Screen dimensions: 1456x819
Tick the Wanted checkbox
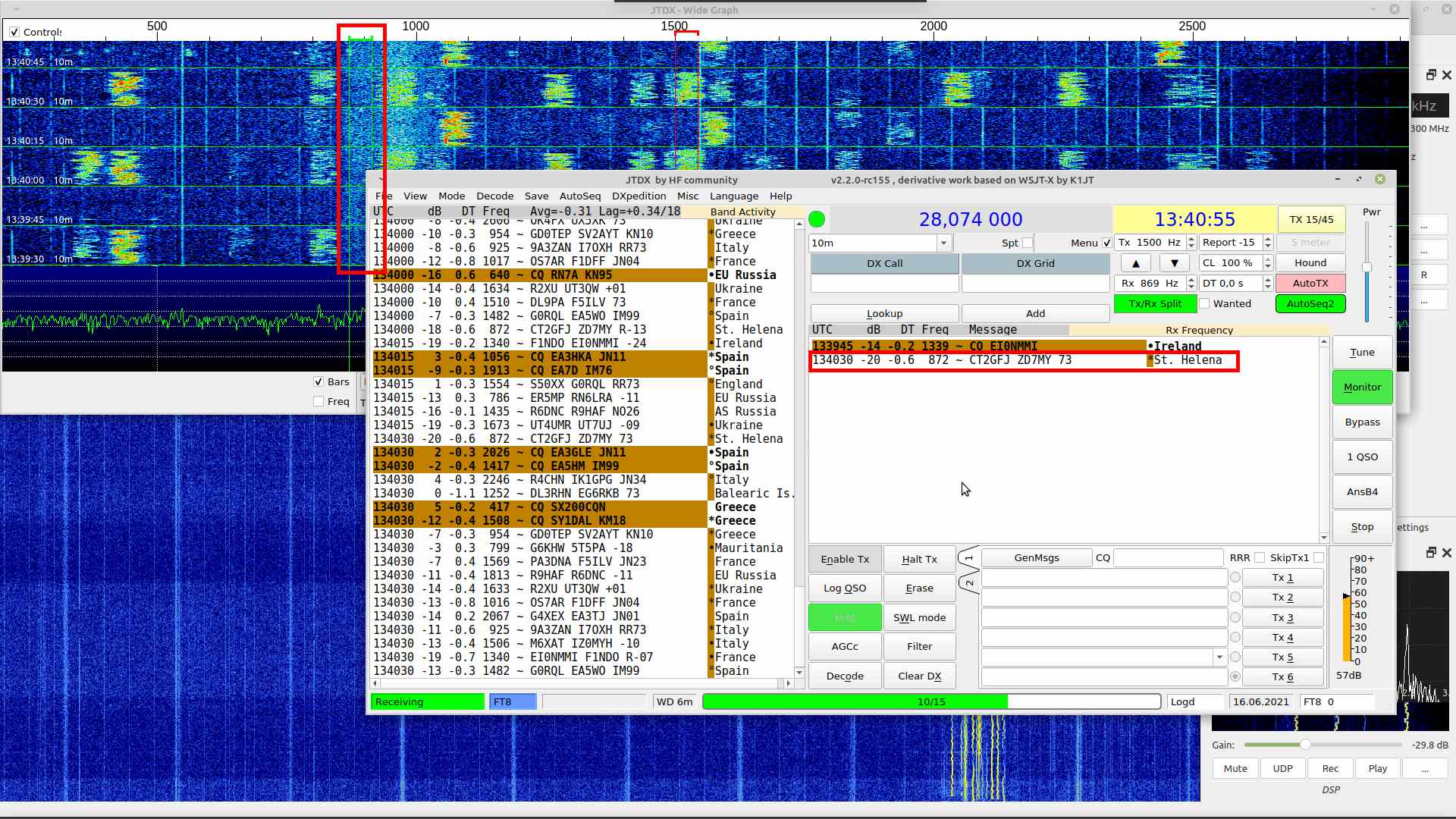[x=1204, y=303]
